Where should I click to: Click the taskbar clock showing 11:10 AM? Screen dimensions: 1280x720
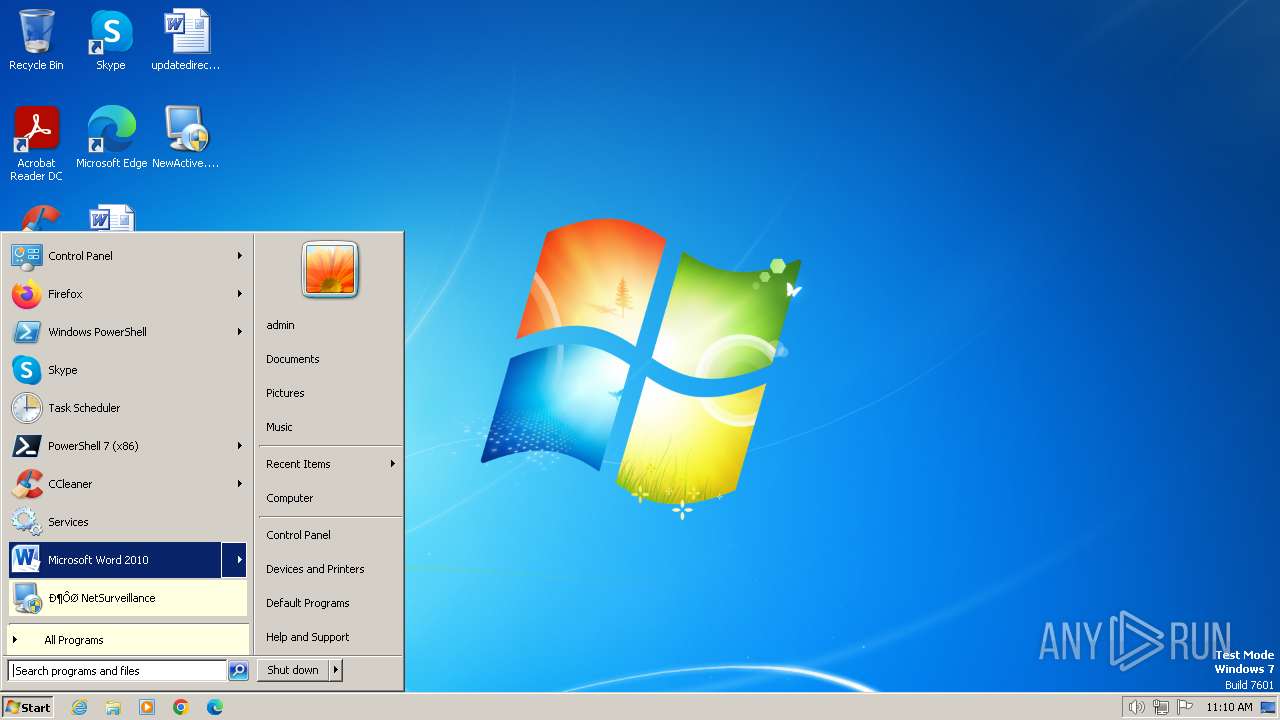tap(1229, 707)
